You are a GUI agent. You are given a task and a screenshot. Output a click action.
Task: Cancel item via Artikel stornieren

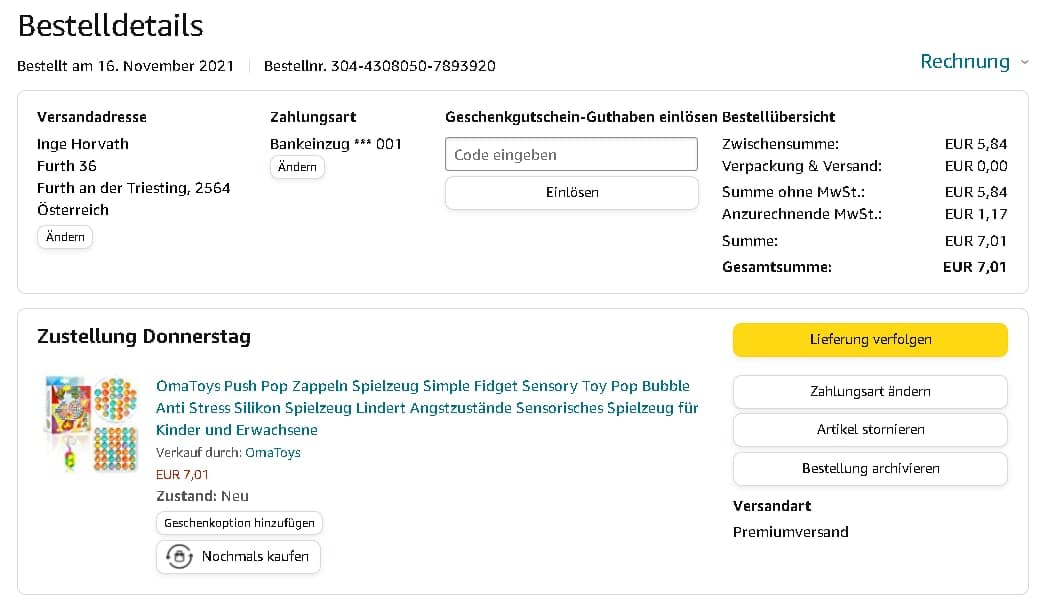click(x=870, y=430)
